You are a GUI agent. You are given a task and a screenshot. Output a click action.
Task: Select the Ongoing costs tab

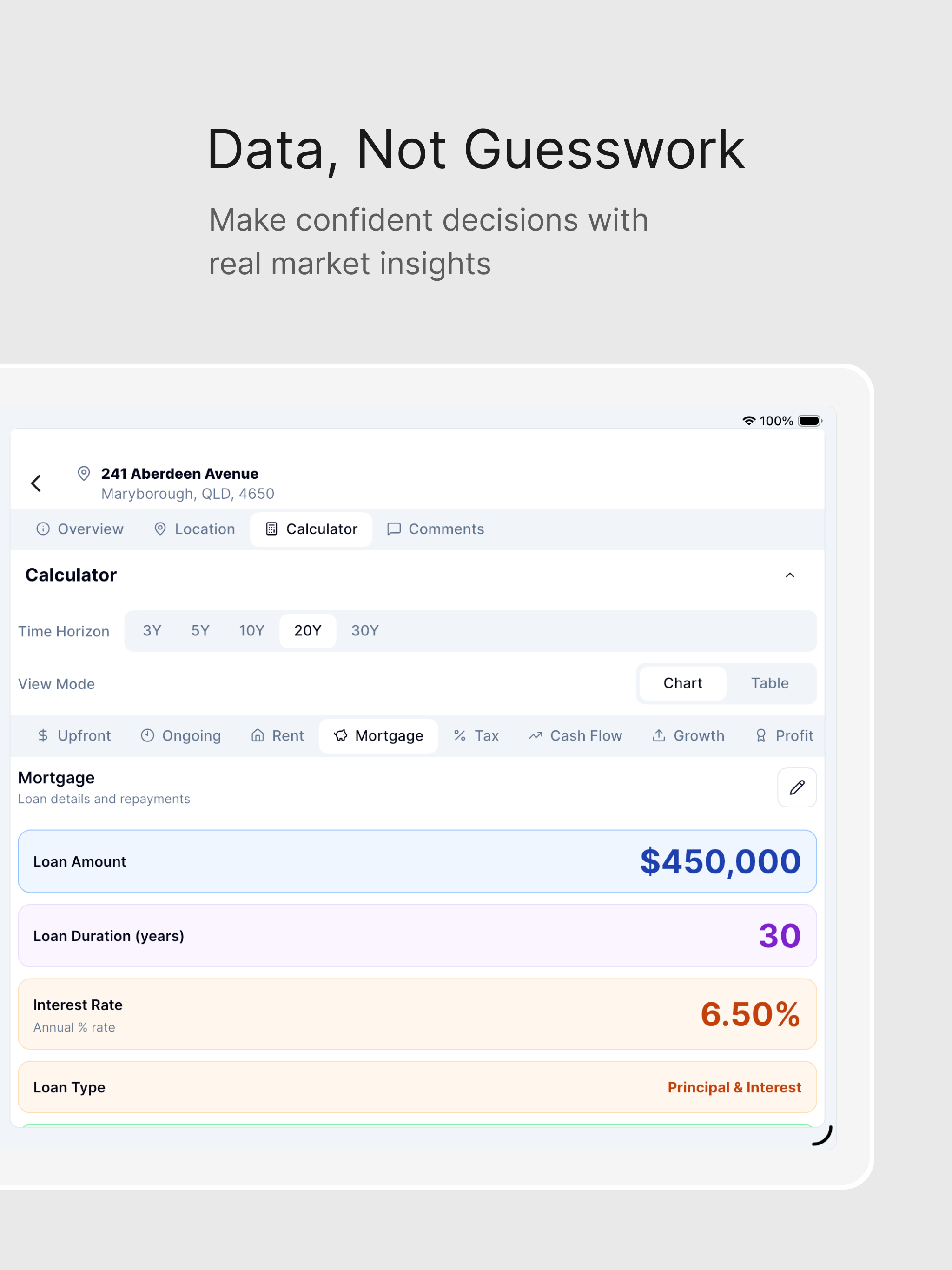pyautogui.click(x=181, y=736)
